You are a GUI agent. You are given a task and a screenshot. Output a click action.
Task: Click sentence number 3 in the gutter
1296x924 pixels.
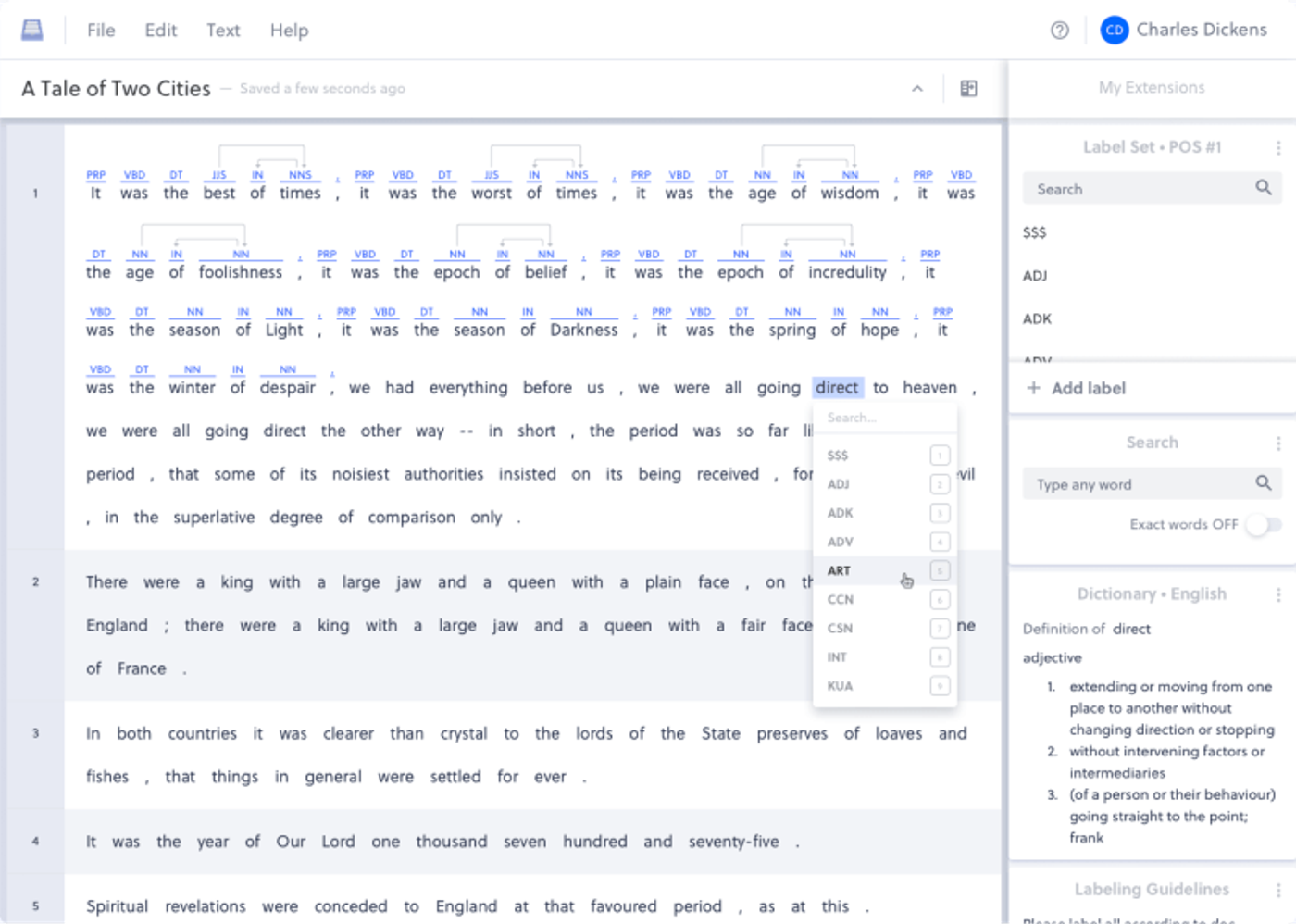35,733
